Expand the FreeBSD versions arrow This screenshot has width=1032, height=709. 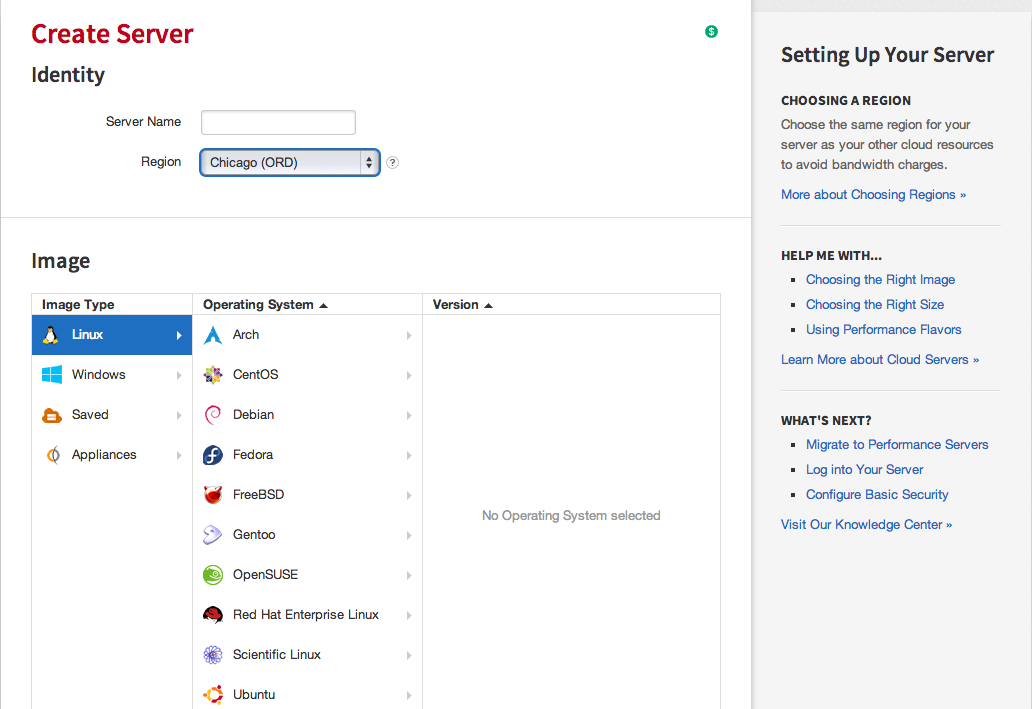click(x=409, y=495)
